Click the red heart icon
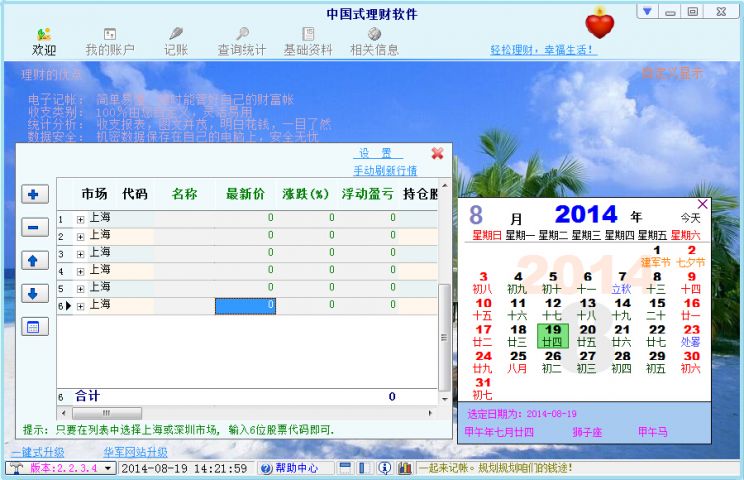The width and height of the screenshot is (744, 480). tap(599, 22)
